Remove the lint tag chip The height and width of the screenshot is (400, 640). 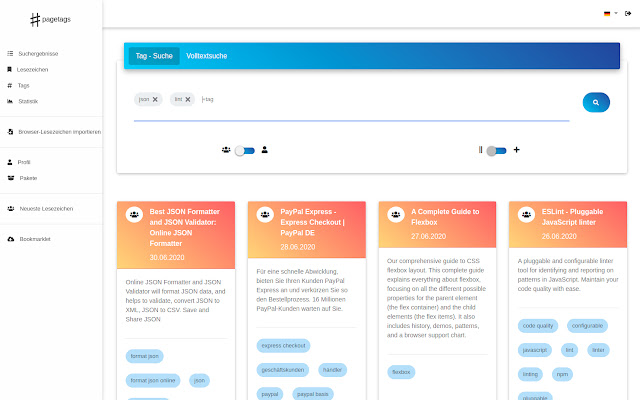(188, 99)
